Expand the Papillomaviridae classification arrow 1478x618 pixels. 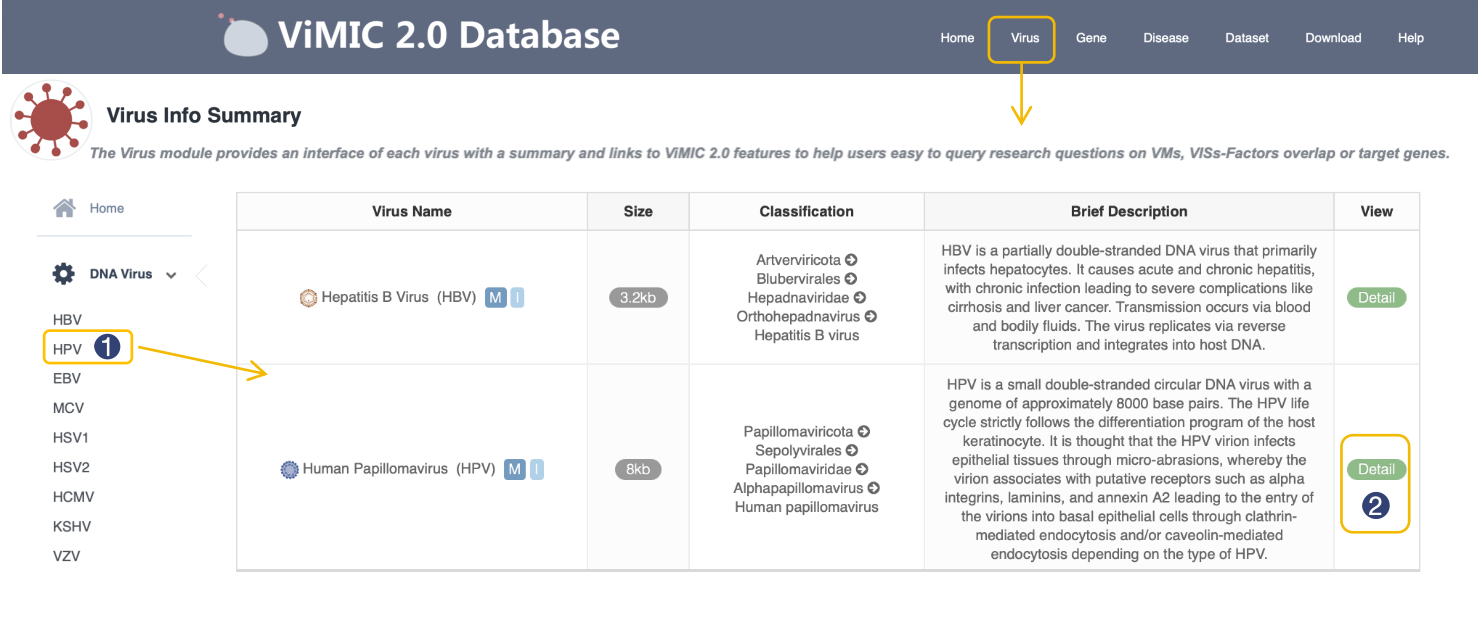[862, 469]
